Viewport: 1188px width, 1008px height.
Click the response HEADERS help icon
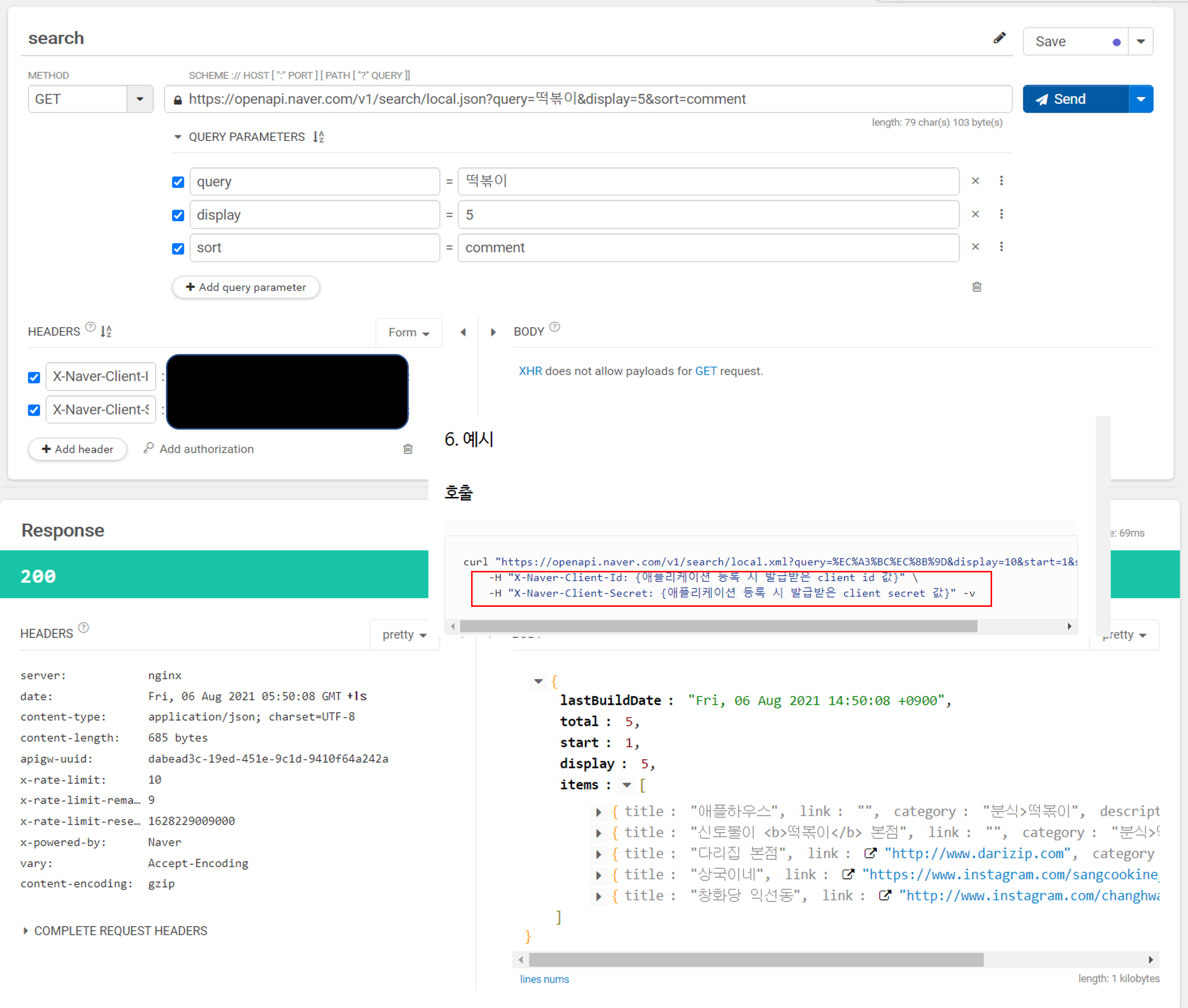[x=83, y=628]
